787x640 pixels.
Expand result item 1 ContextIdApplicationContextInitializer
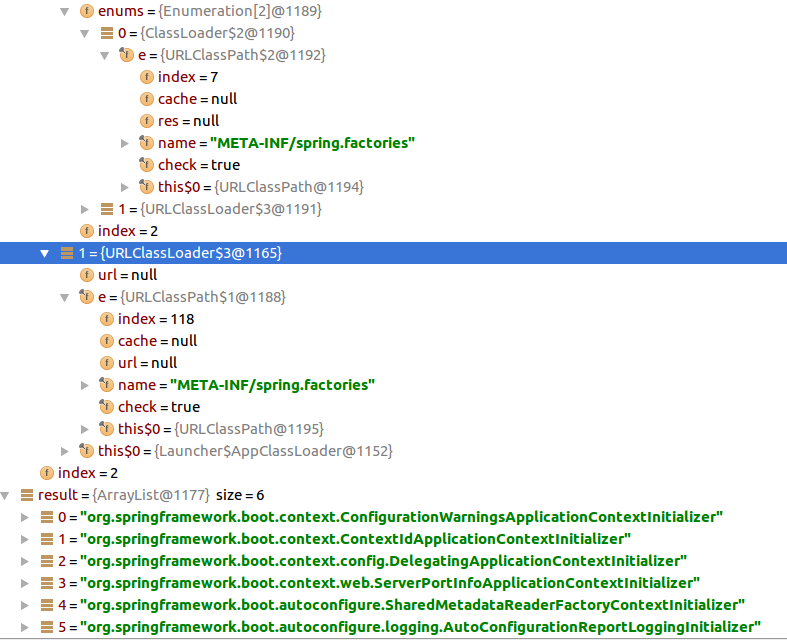point(25,539)
